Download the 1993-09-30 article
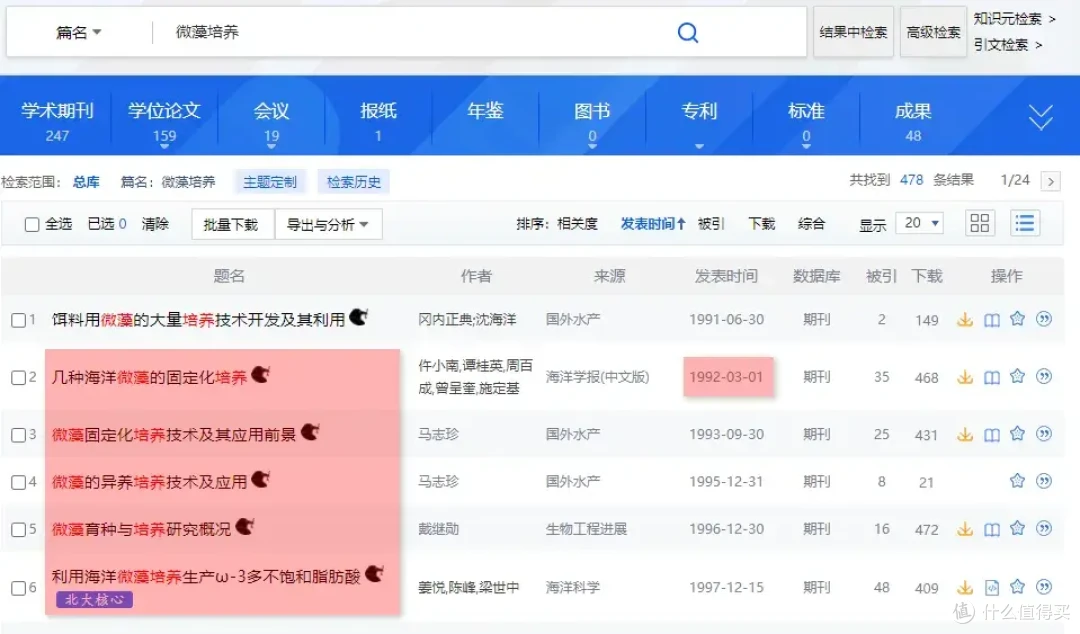 click(x=965, y=435)
